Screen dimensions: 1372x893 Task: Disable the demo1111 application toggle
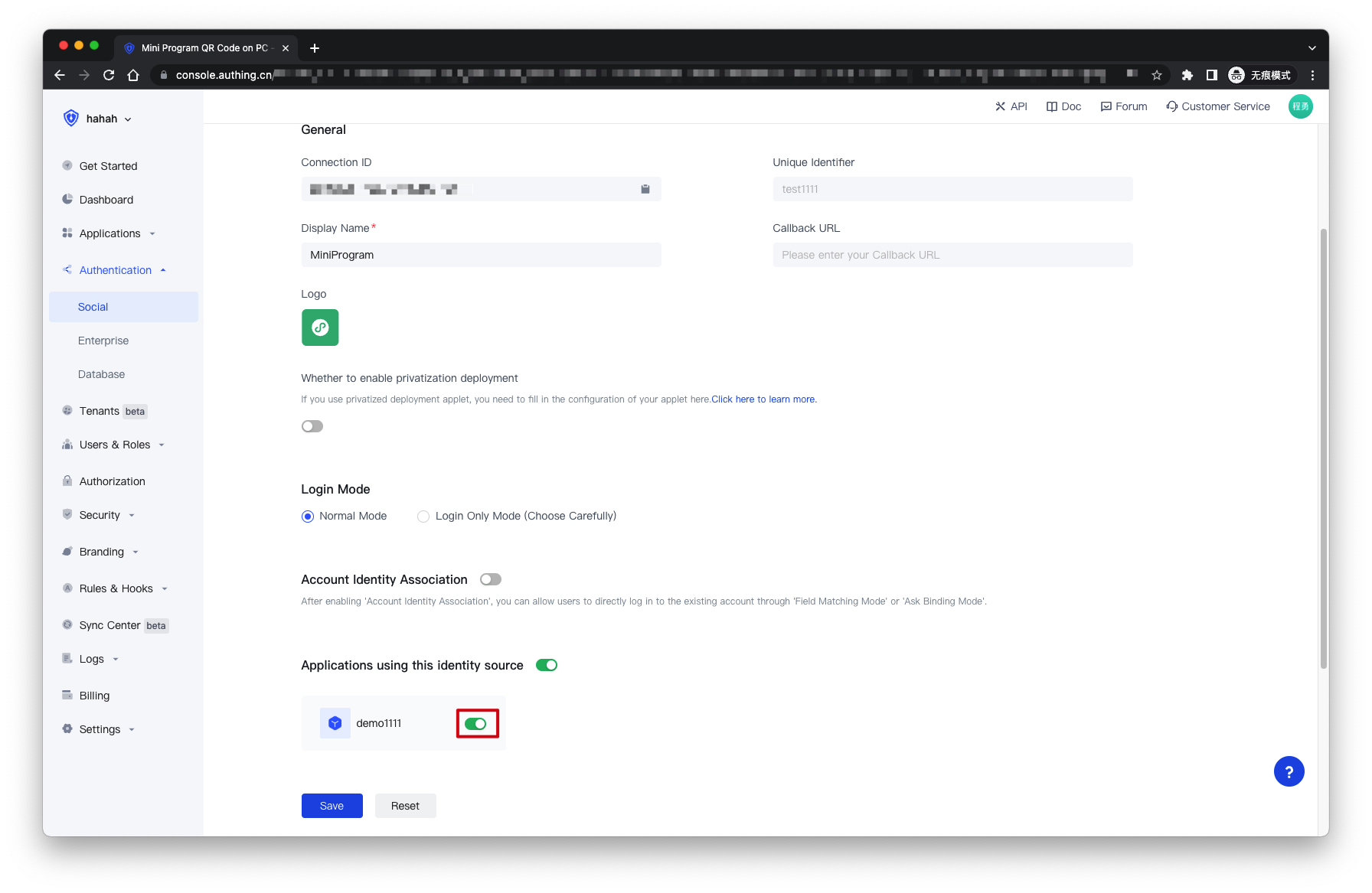[476, 724]
